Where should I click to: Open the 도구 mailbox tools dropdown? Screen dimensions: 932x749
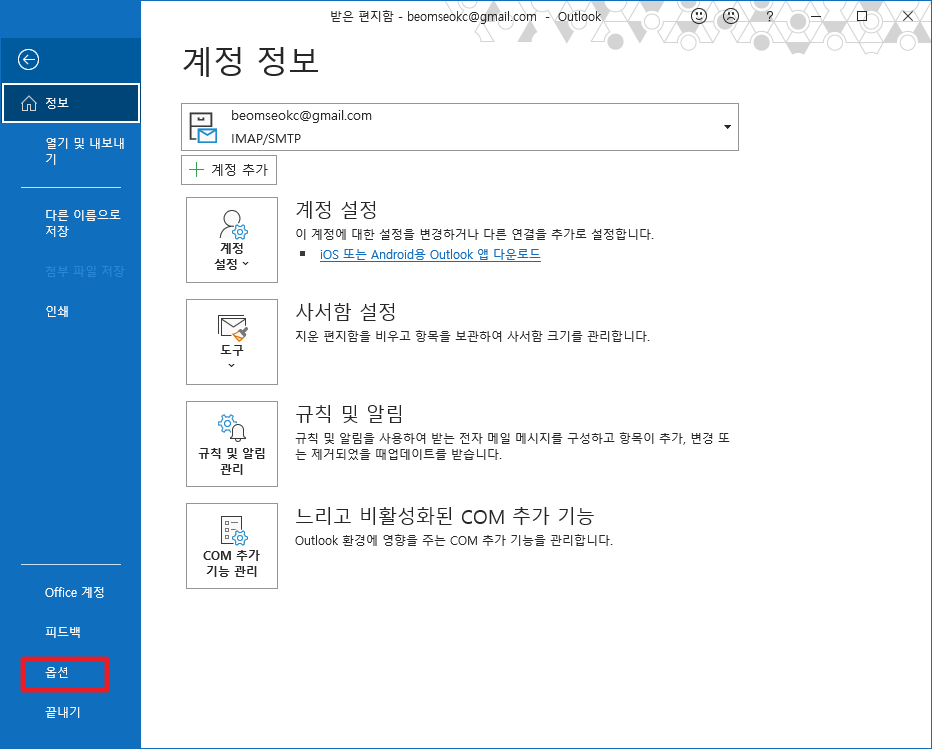click(x=232, y=342)
